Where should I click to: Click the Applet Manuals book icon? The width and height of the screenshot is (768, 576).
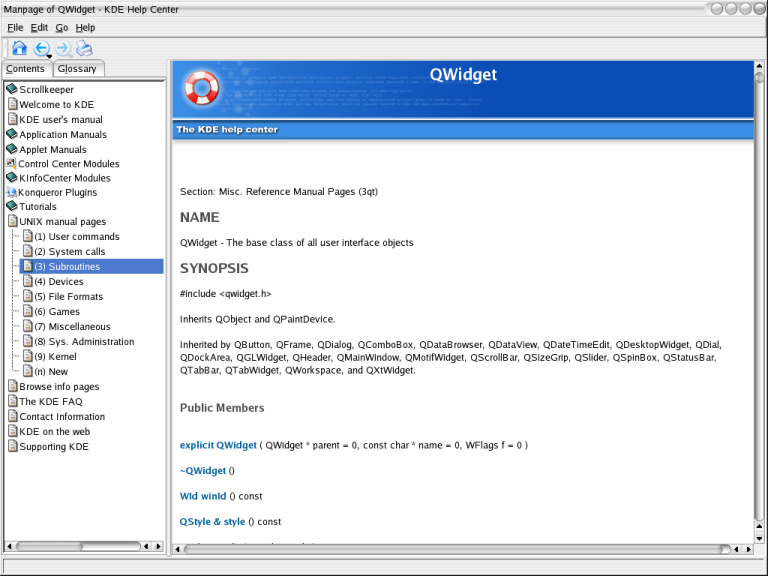[x=12, y=149]
